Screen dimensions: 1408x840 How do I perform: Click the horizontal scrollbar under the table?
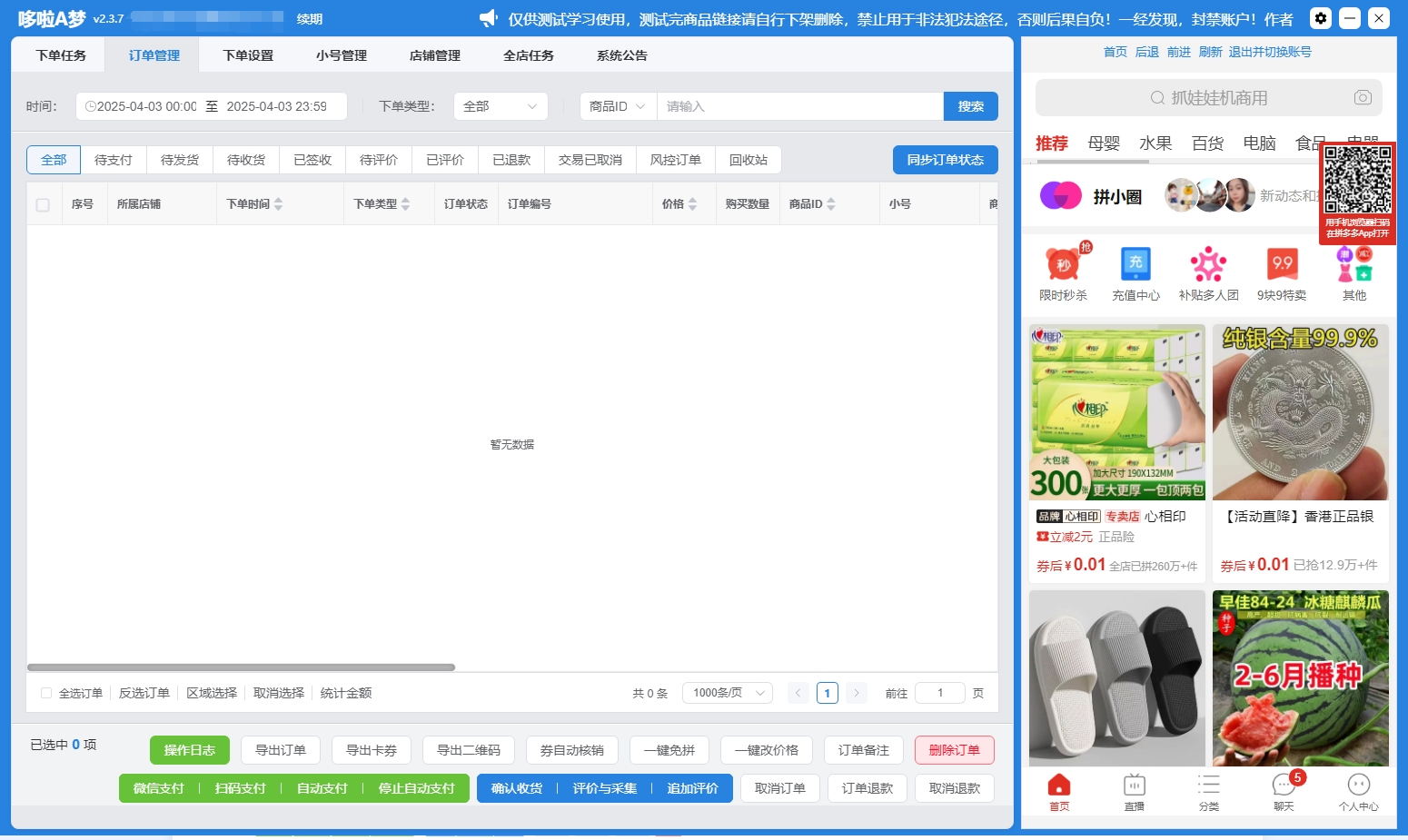[241, 667]
